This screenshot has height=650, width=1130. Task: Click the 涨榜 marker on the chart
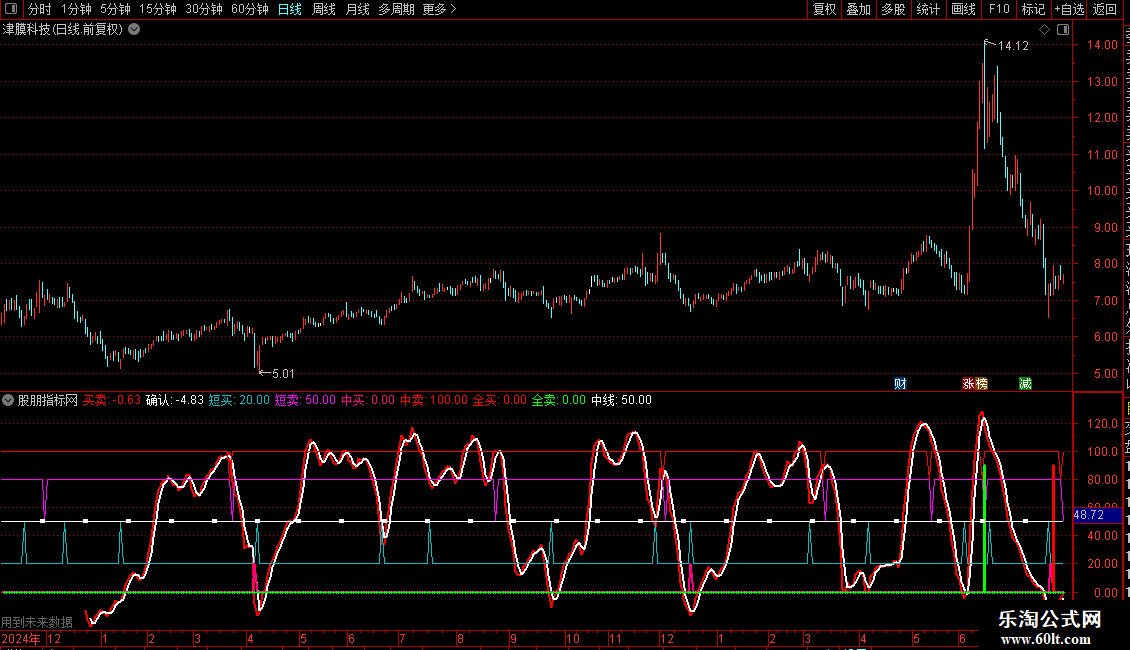click(x=975, y=383)
